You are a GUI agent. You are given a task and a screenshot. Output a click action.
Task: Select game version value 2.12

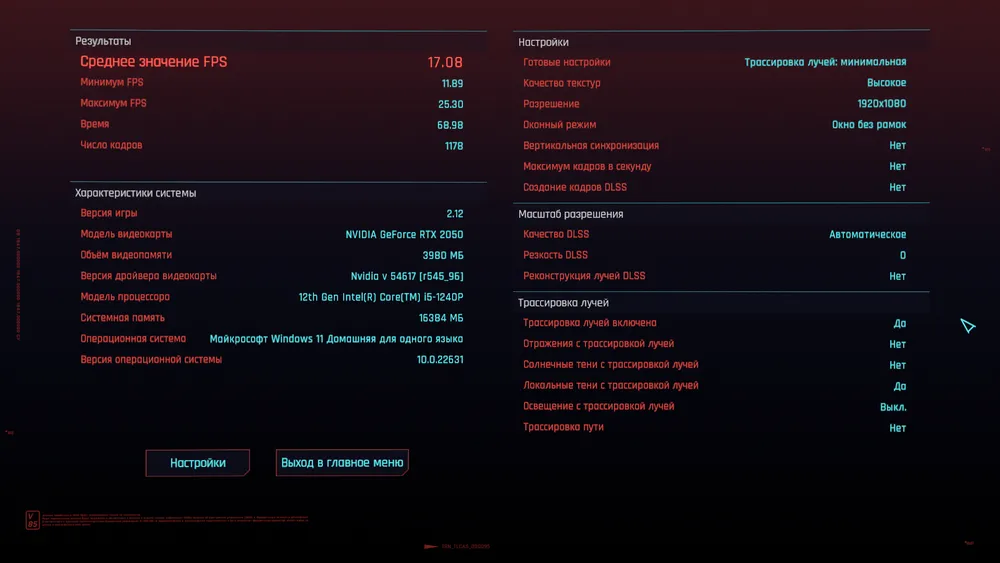click(x=455, y=214)
